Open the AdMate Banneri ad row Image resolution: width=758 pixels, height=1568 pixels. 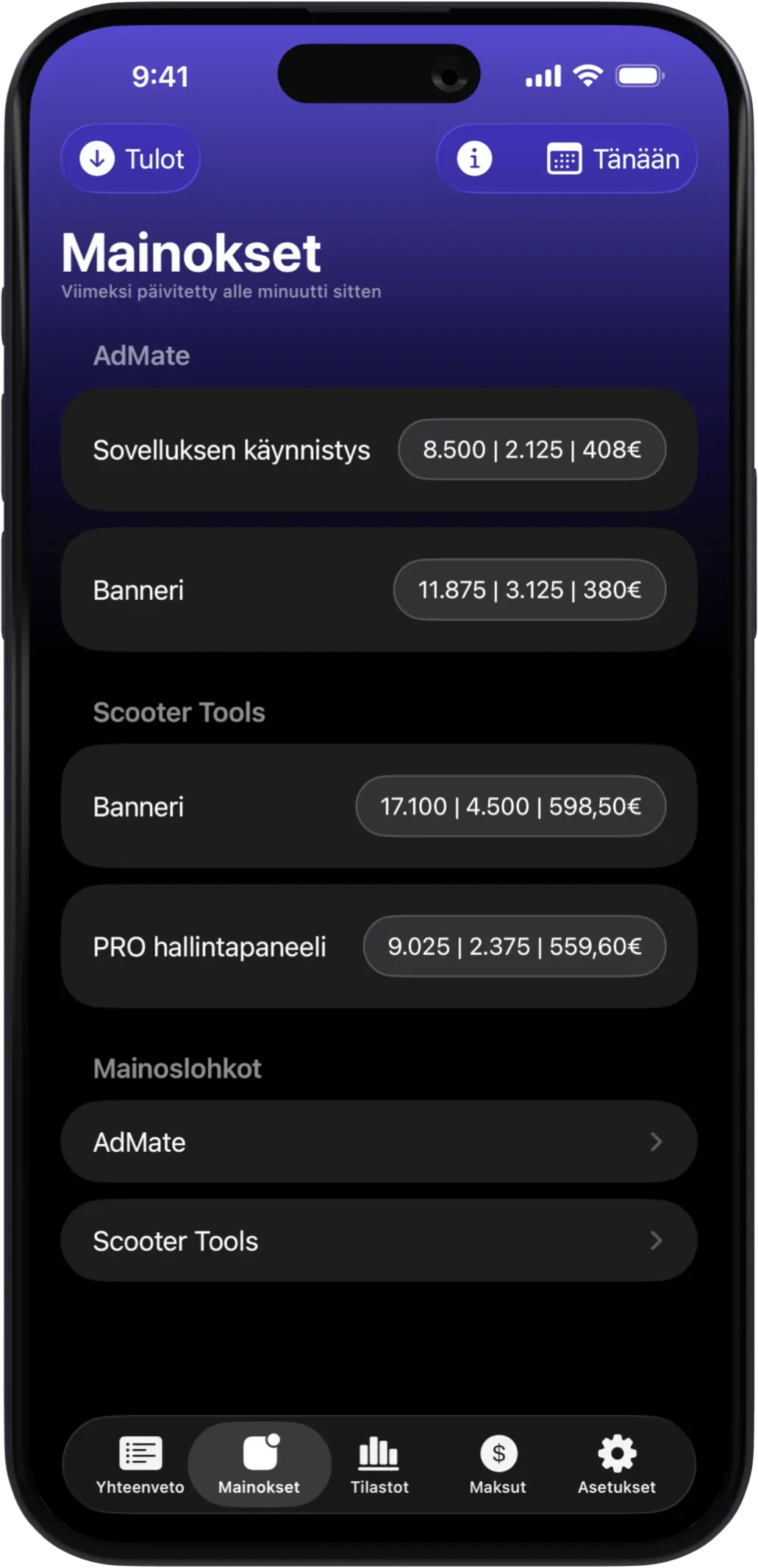(x=139, y=590)
